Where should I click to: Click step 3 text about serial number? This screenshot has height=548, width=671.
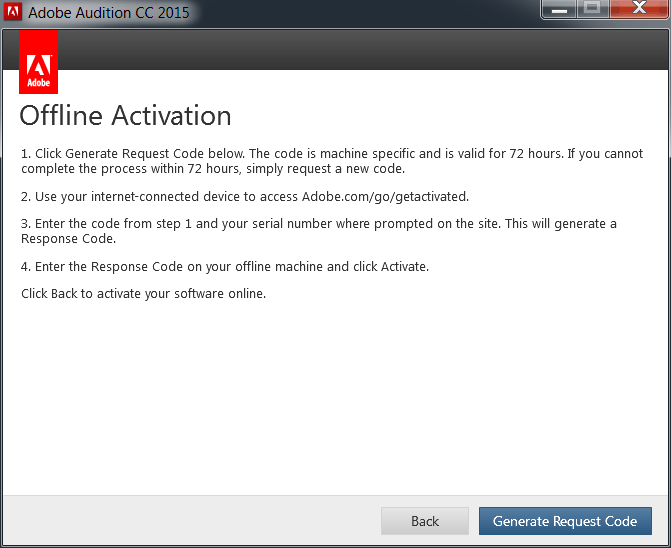tap(319, 231)
